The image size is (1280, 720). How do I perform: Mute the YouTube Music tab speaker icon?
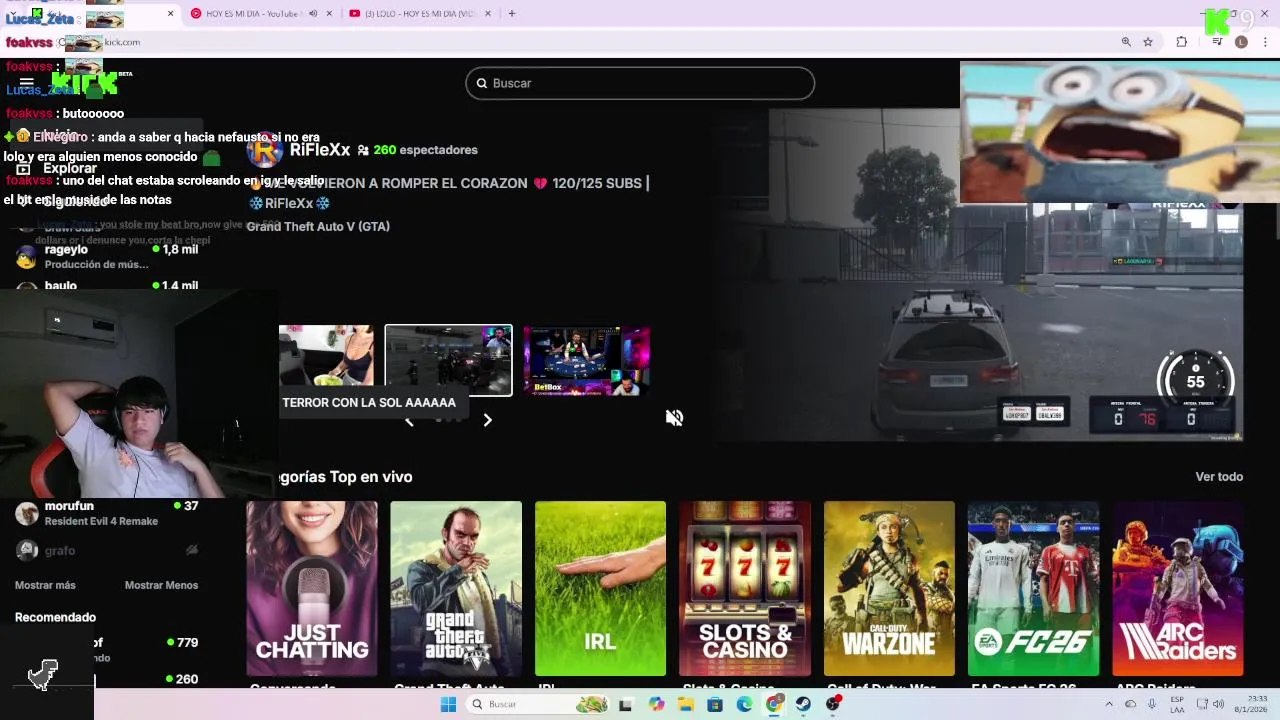coord(312,14)
